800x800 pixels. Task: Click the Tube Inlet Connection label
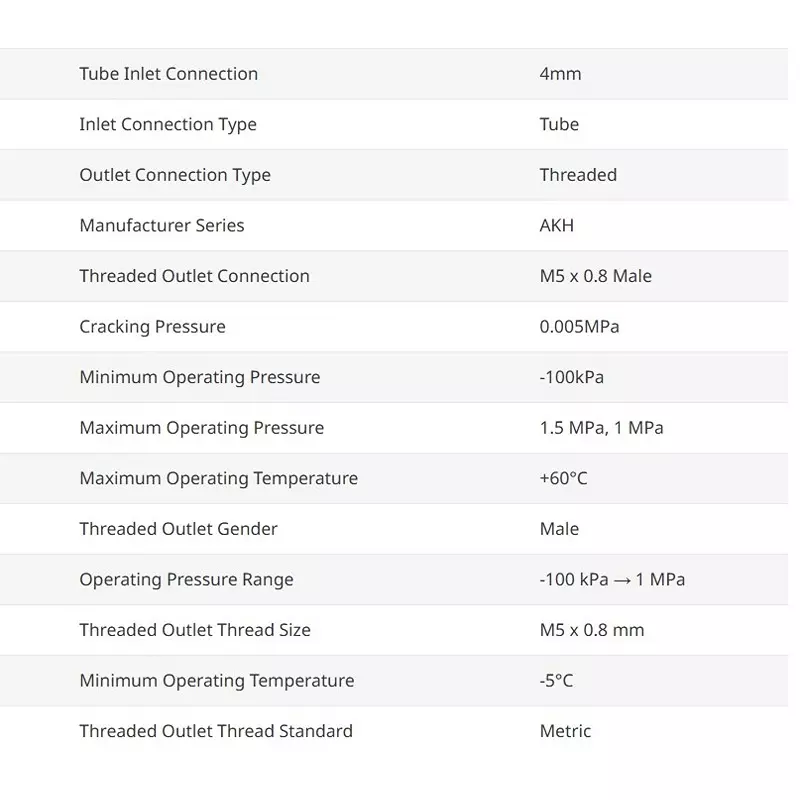click(x=168, y=74)
